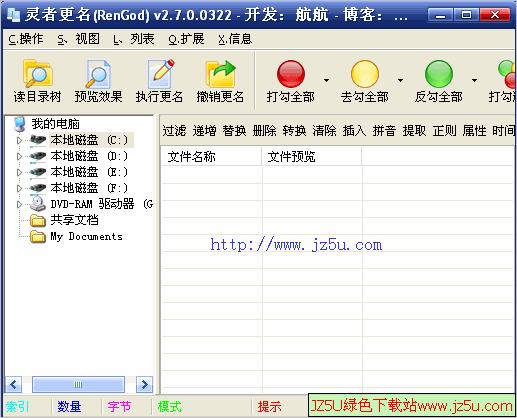
Task: Open dropdown arrow next to 打勾全部
Action: tap(326, 80)
